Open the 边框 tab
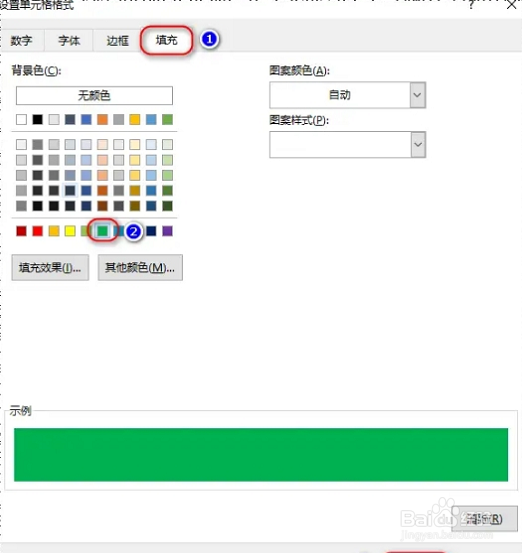This screenshot has height=553, width=522. (117, 41)
